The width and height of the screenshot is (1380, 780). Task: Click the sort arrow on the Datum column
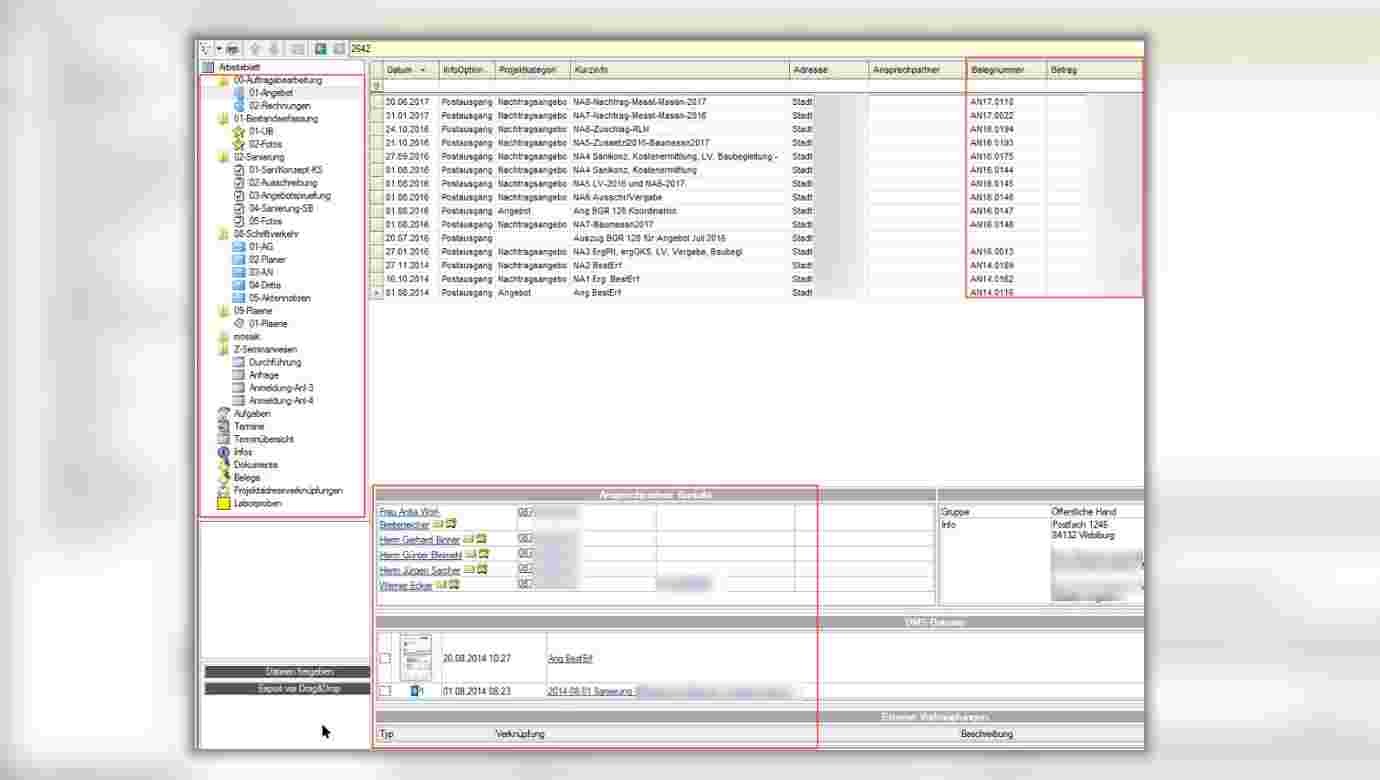[423, 70]
